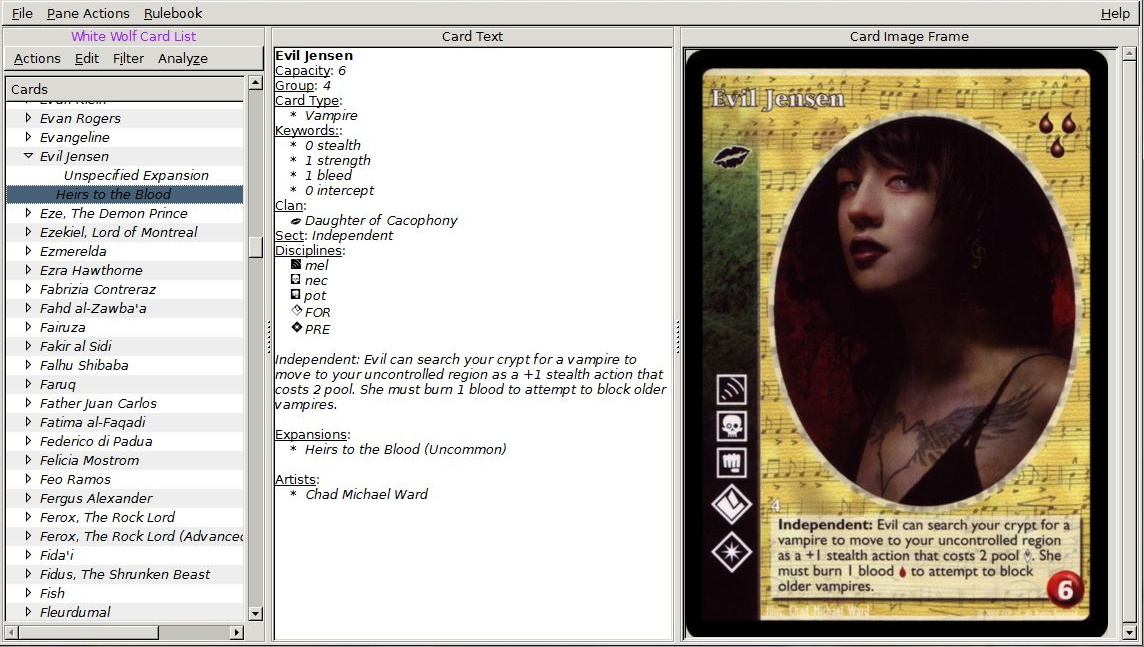
Task: Click the card list scroll right arrow
Action: pyautogui.click(x=236, y=632)
